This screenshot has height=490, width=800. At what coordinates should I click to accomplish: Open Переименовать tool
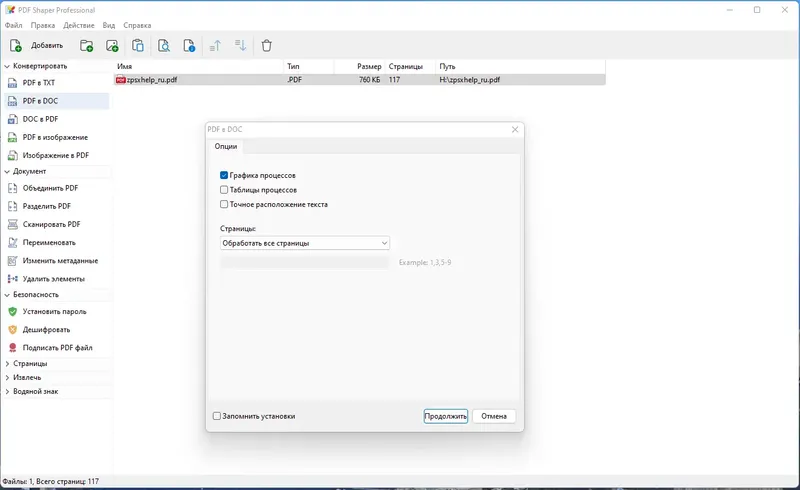pos(56,242)
